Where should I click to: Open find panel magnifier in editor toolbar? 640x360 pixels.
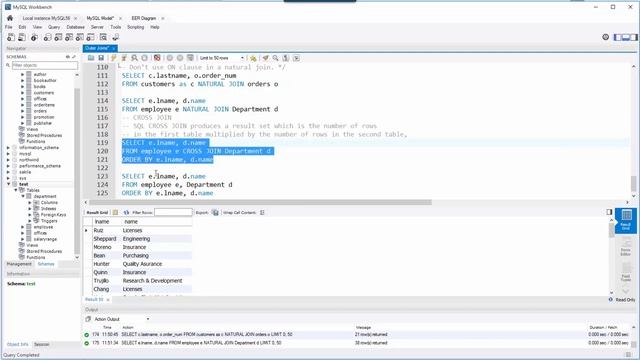[276, 58]
